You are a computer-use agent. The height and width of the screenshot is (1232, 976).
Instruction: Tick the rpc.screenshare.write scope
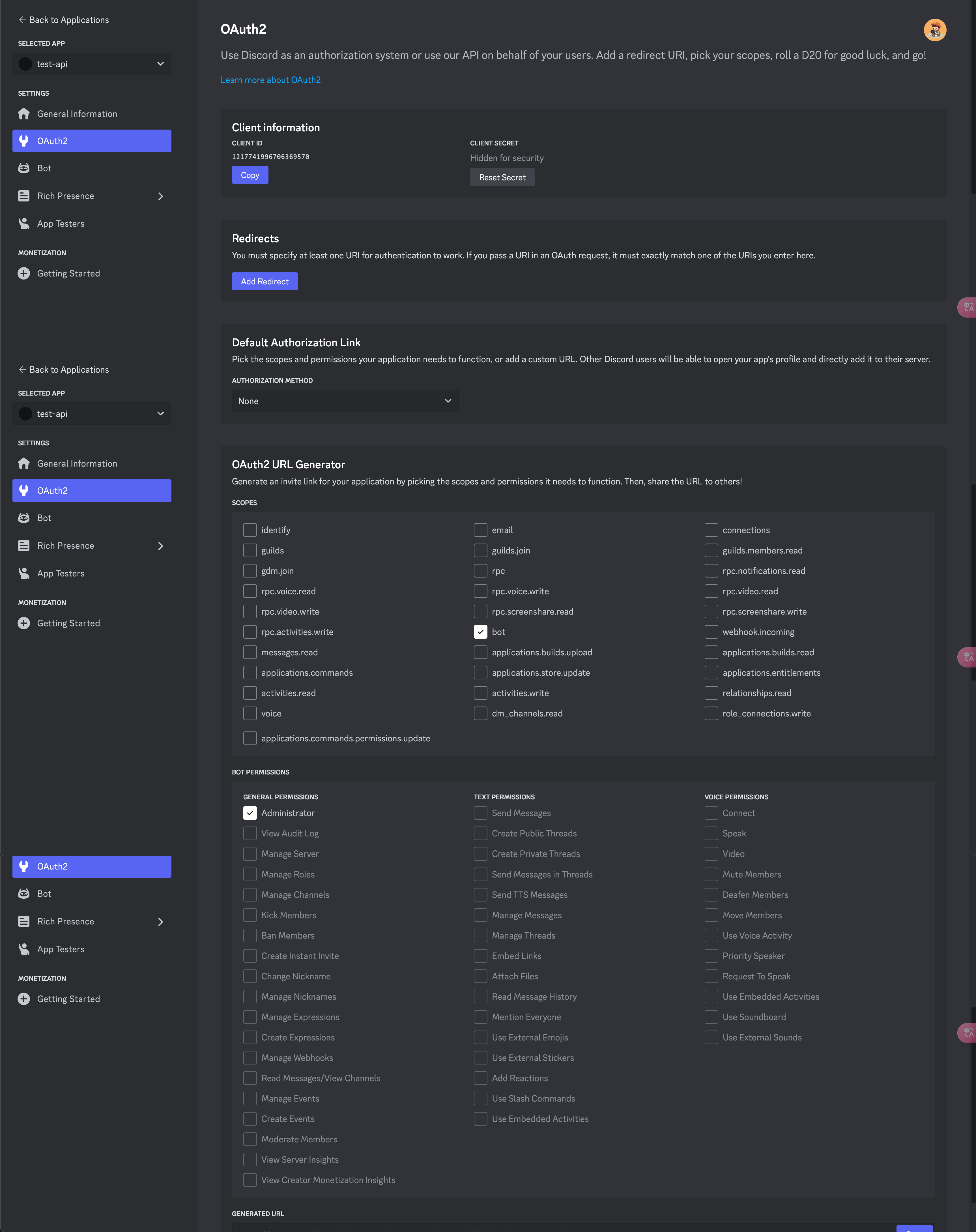(x=711, y=611)
